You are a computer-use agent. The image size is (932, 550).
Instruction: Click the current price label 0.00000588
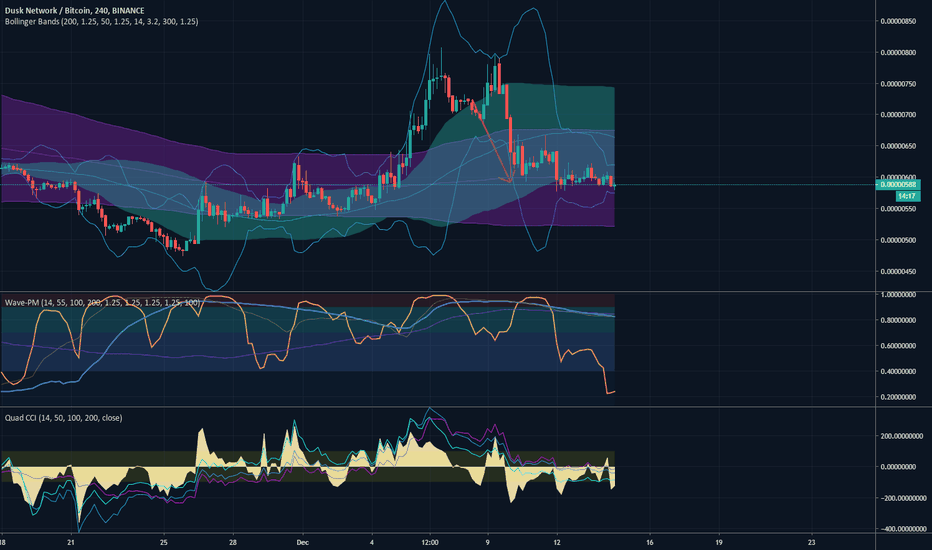click(x=898, y=185)
